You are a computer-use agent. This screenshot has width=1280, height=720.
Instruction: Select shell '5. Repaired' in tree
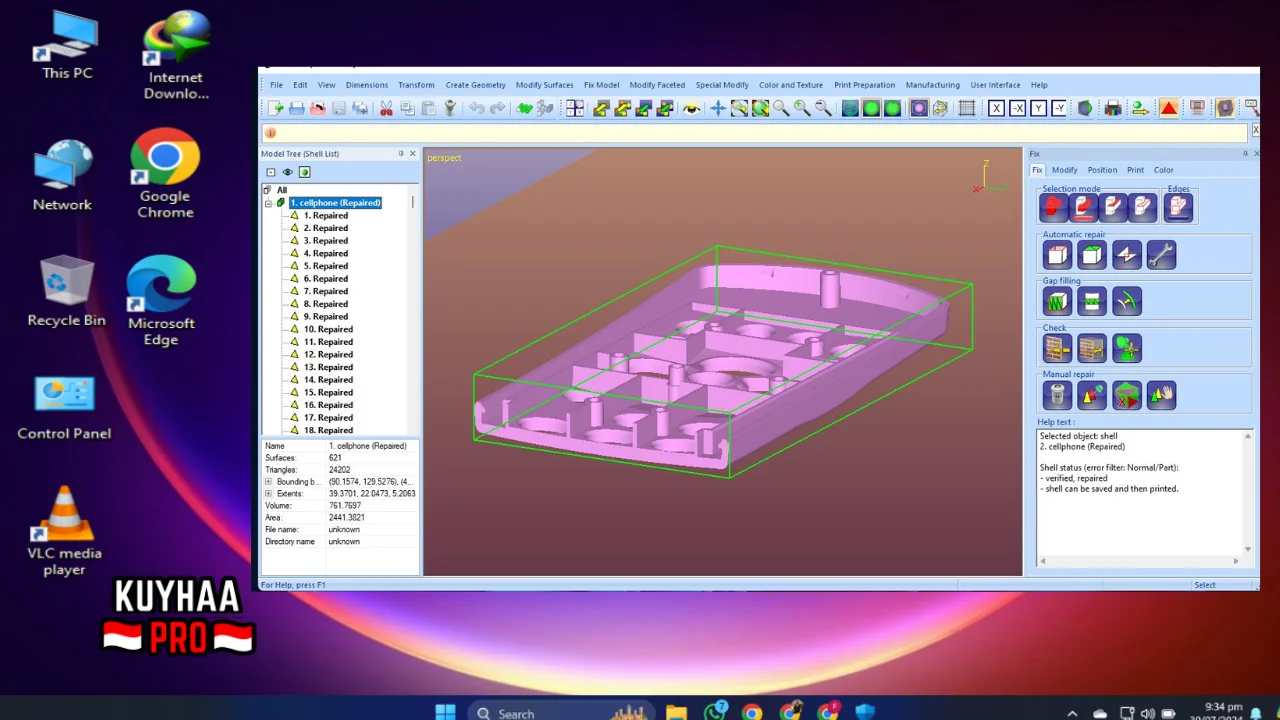point(326,266)
